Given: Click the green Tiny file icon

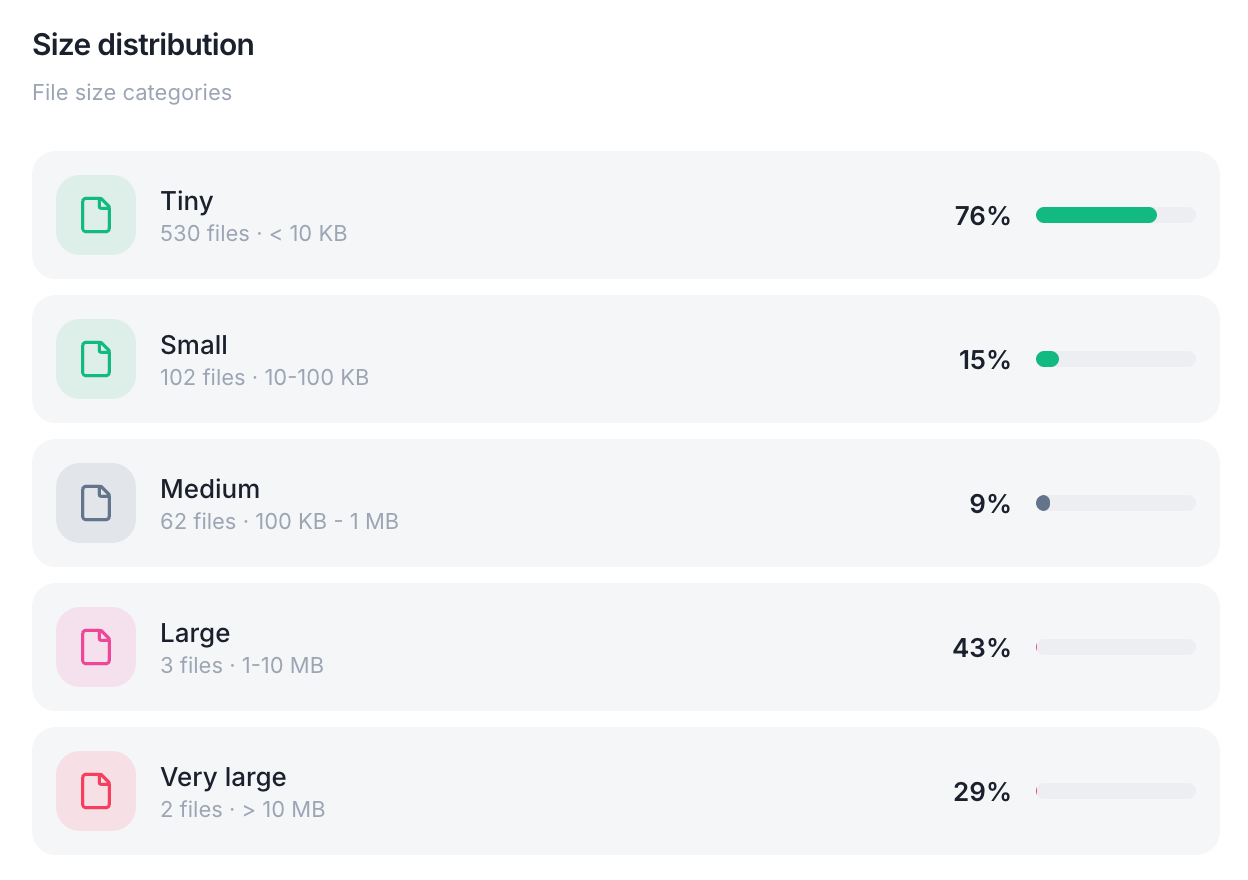Looking at the screenshot, I should pyautogui.click(x=96, y=215).
